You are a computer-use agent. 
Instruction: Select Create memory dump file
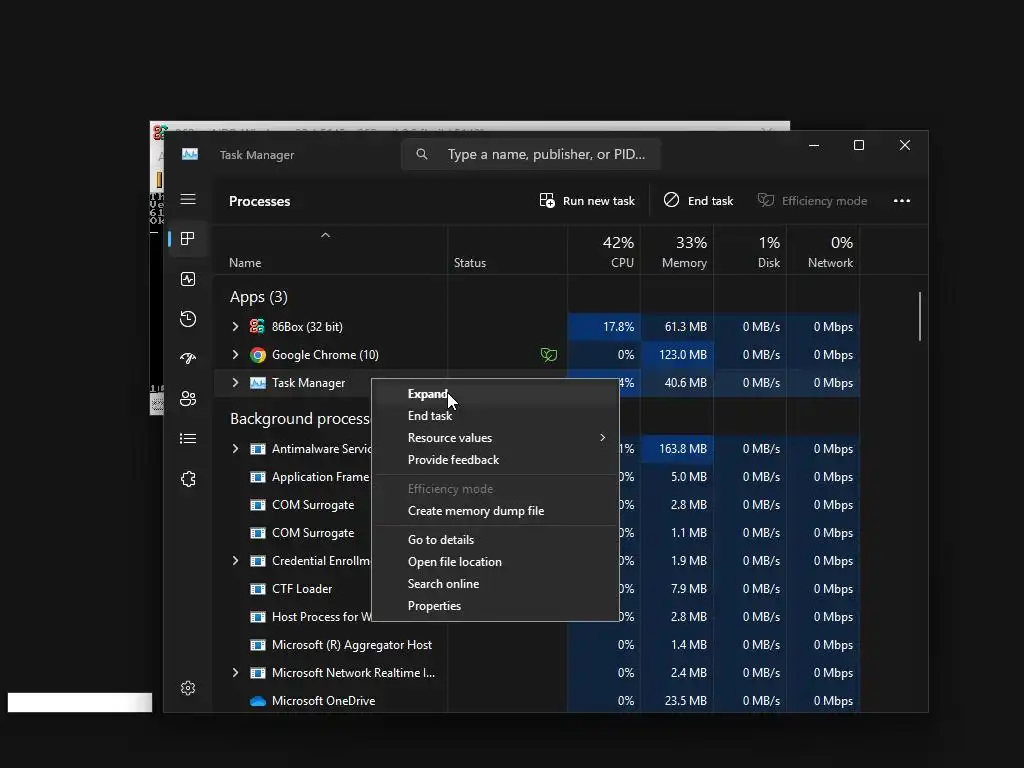(x=495, y=511)
